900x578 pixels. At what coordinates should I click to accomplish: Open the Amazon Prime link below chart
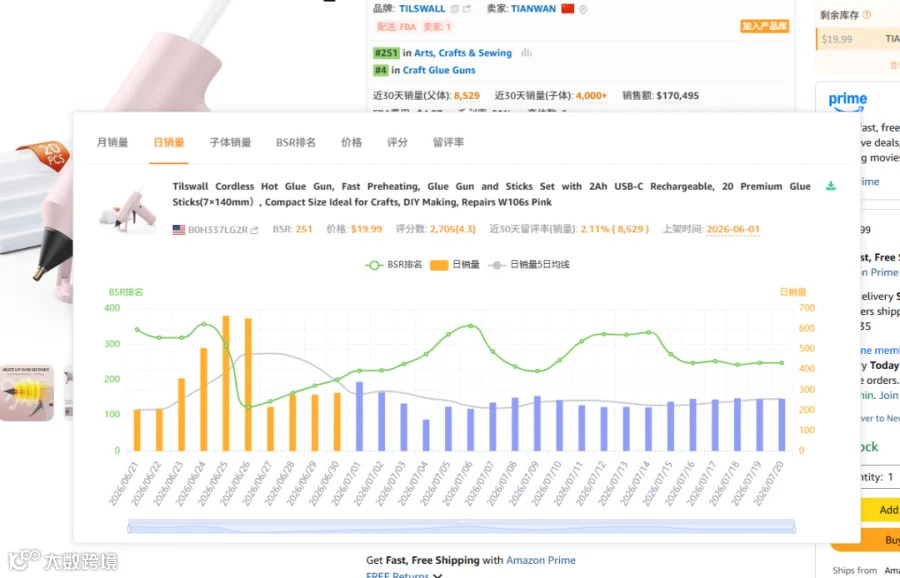(x=541, y=560)
